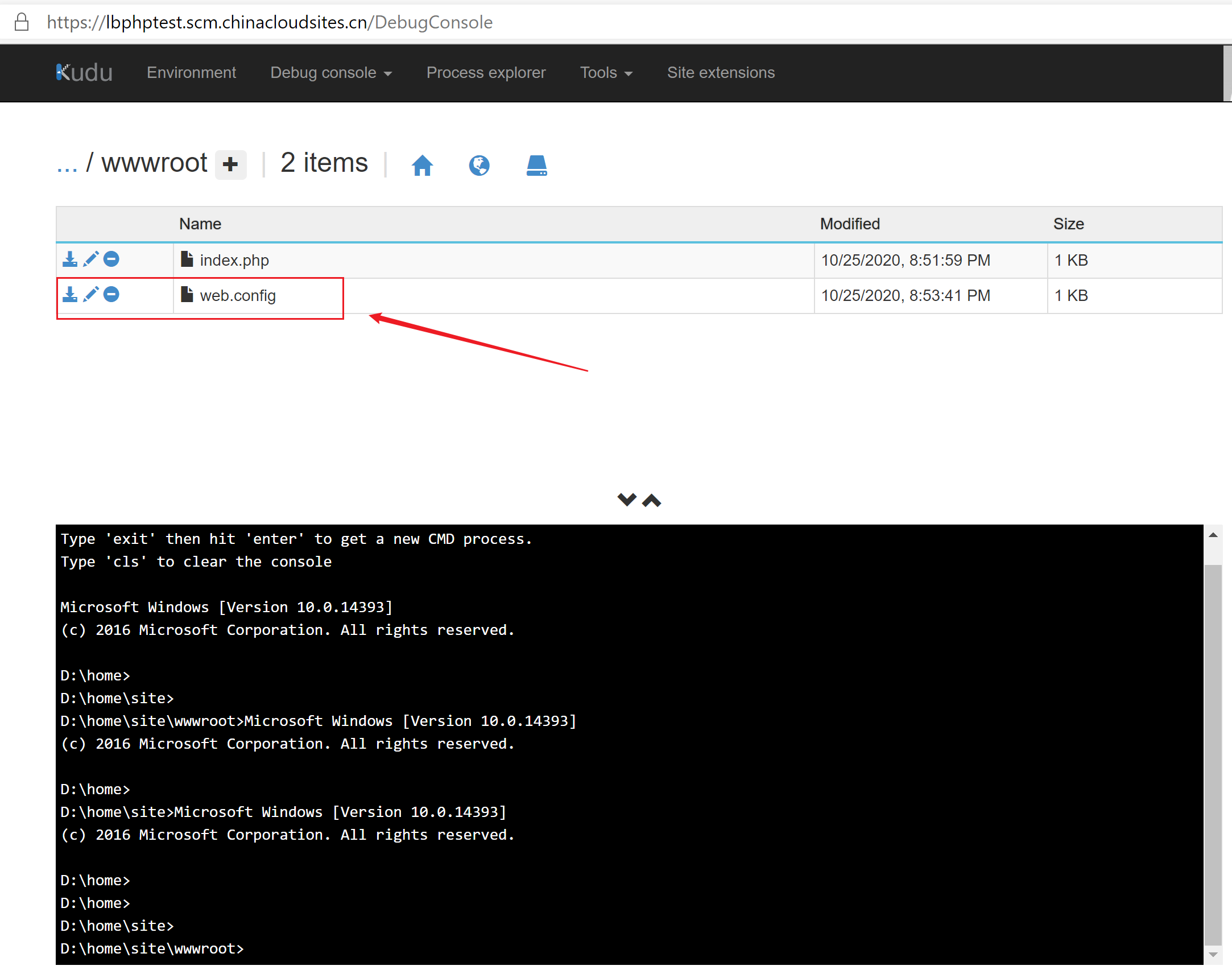The image size is (1232, 978).
Task: Click the console scrollbar down arrow
Action: tap(1213, 955)
